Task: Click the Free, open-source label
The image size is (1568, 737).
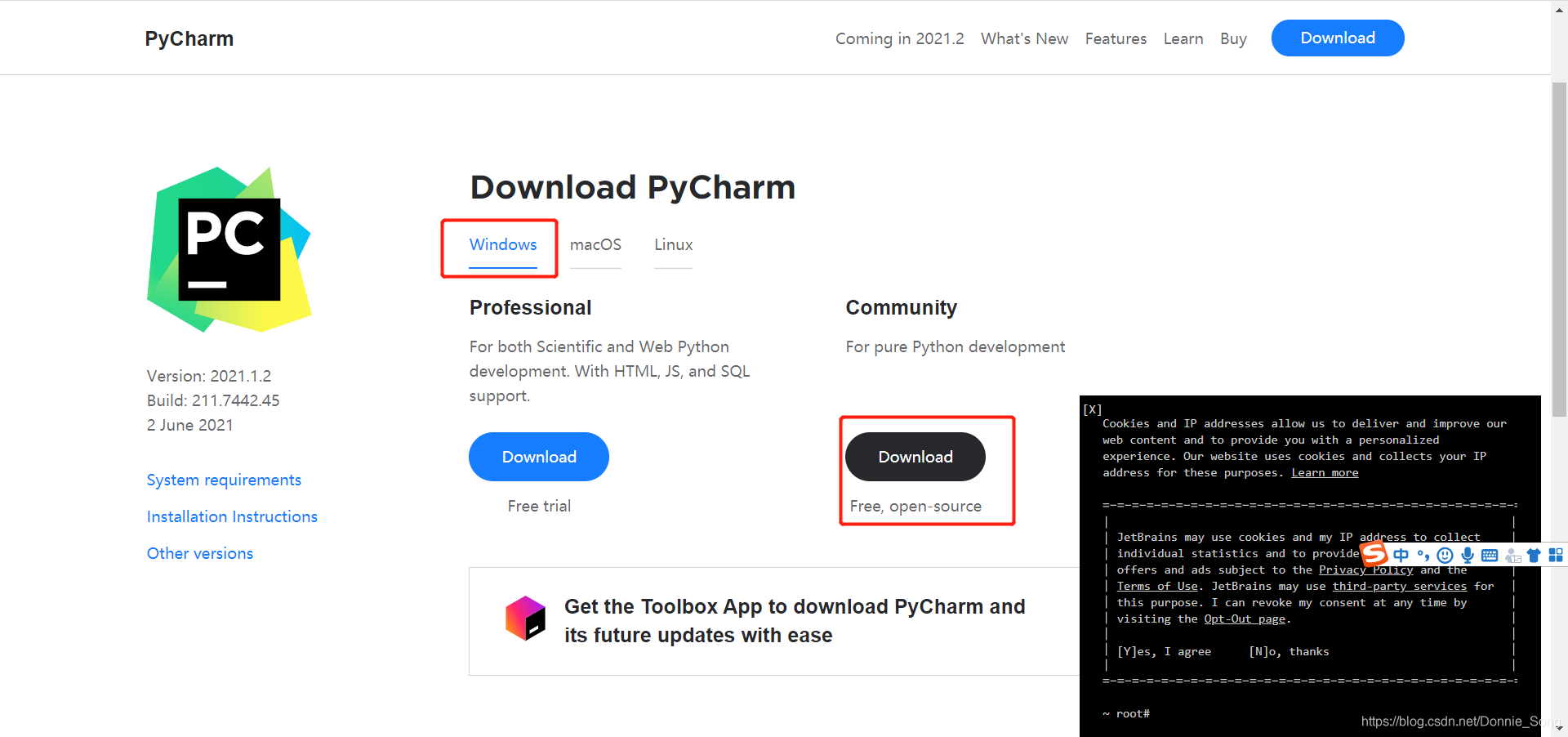Action: point(915,507)
